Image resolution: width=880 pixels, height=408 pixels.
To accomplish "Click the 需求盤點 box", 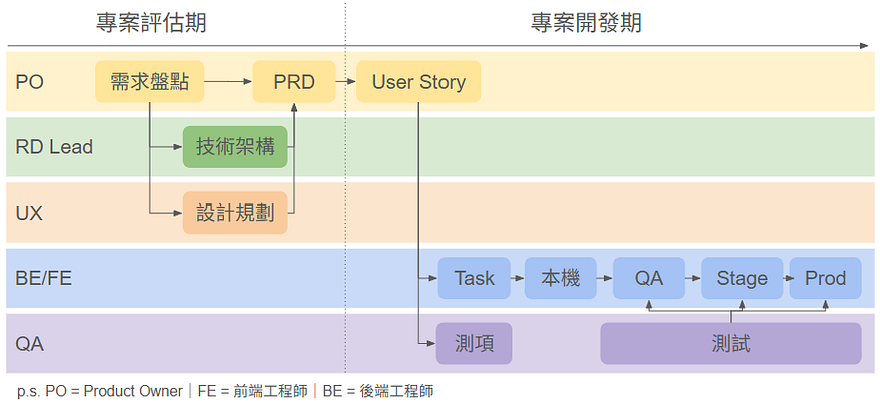I will pyautogui.click(x=149, y=81).
